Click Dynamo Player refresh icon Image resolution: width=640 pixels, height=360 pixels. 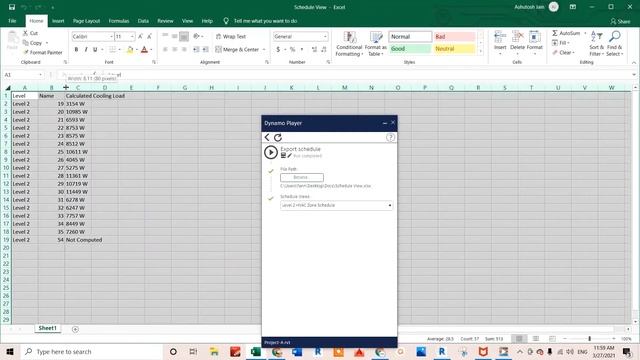pos(278,138)
